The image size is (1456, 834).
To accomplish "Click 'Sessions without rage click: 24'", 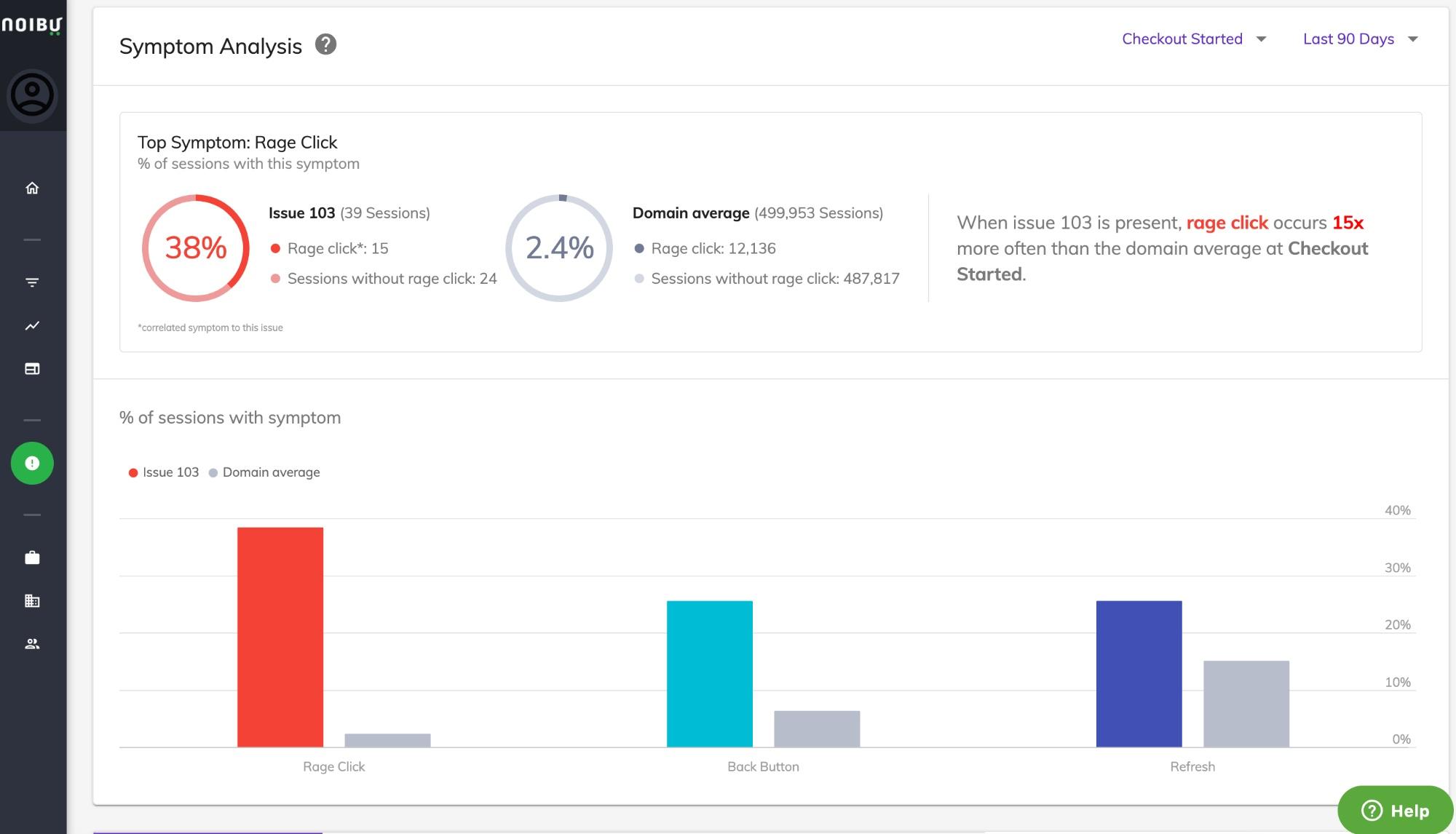I will 392,279.
